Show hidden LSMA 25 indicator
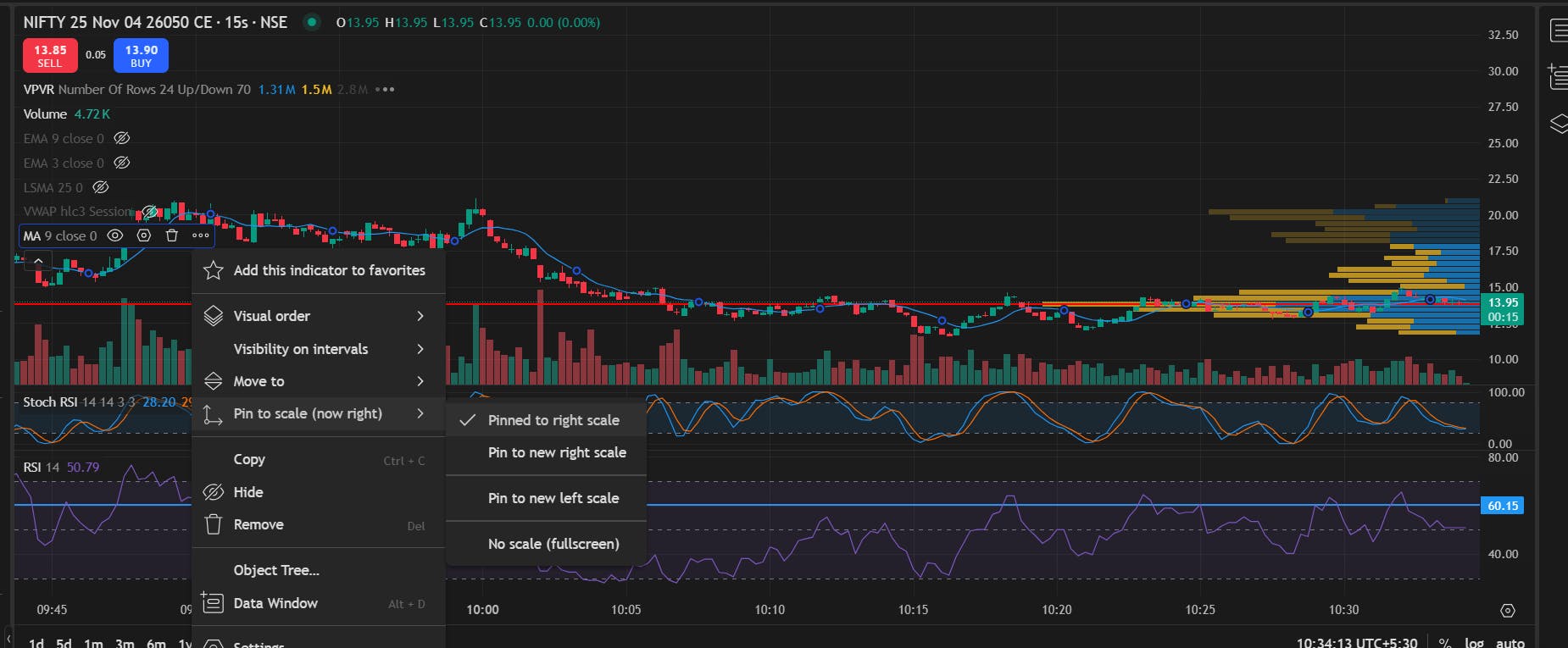1568x648 pixels. click(x=101, y=187)
